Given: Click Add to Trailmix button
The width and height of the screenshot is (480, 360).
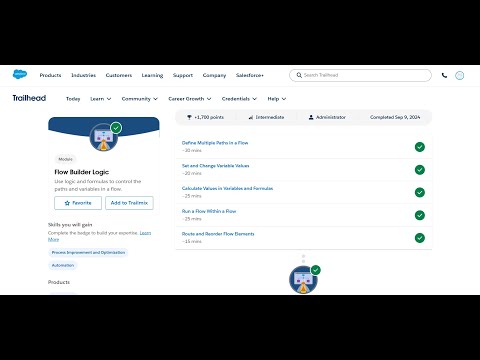Looking at the screenshot, I should tap(129, 203).
